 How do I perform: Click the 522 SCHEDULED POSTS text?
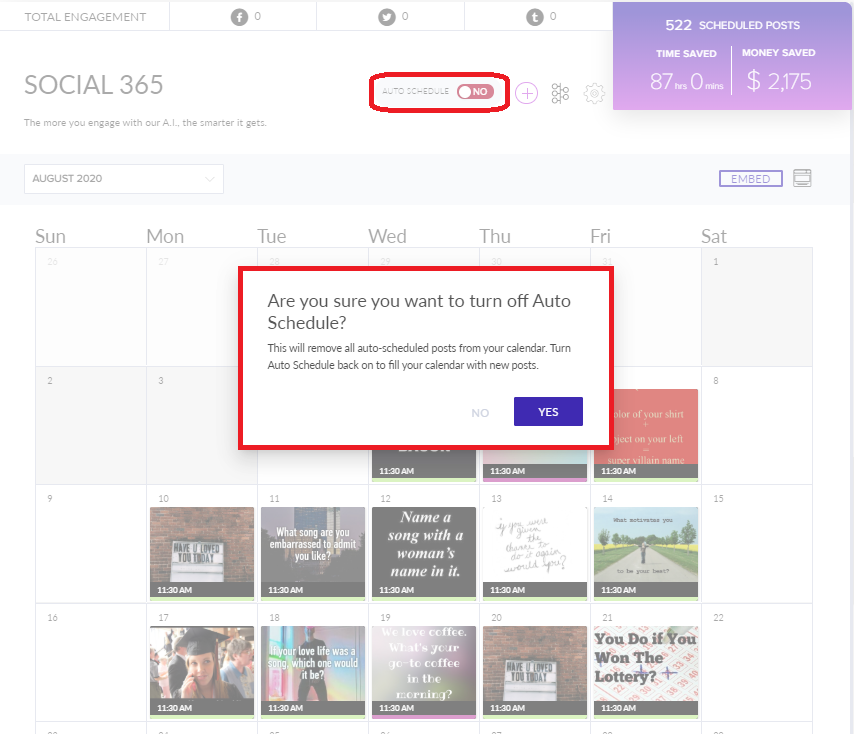point(733,25)
